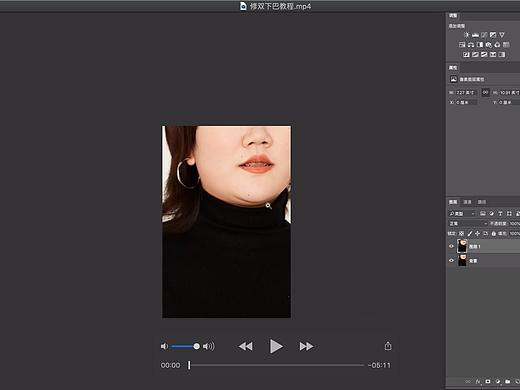This screenshot has height=390, width=520.
Task: Click the W width input field
Action: tap(466, 92)
